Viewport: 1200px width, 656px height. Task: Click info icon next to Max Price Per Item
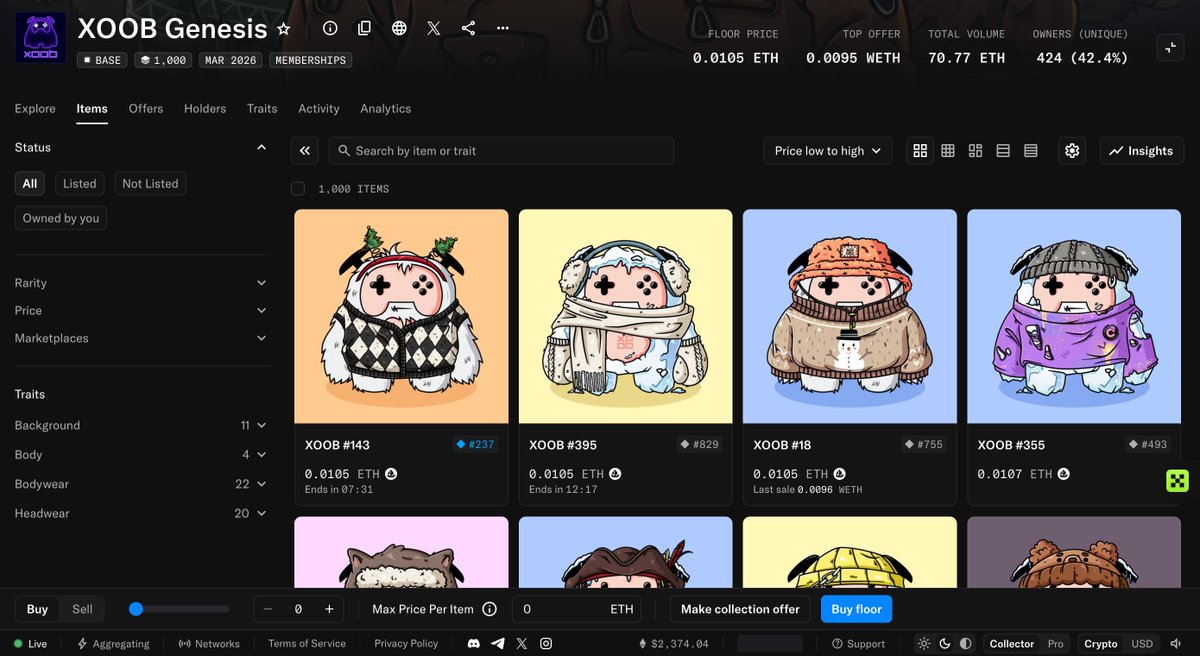[490, 609]
